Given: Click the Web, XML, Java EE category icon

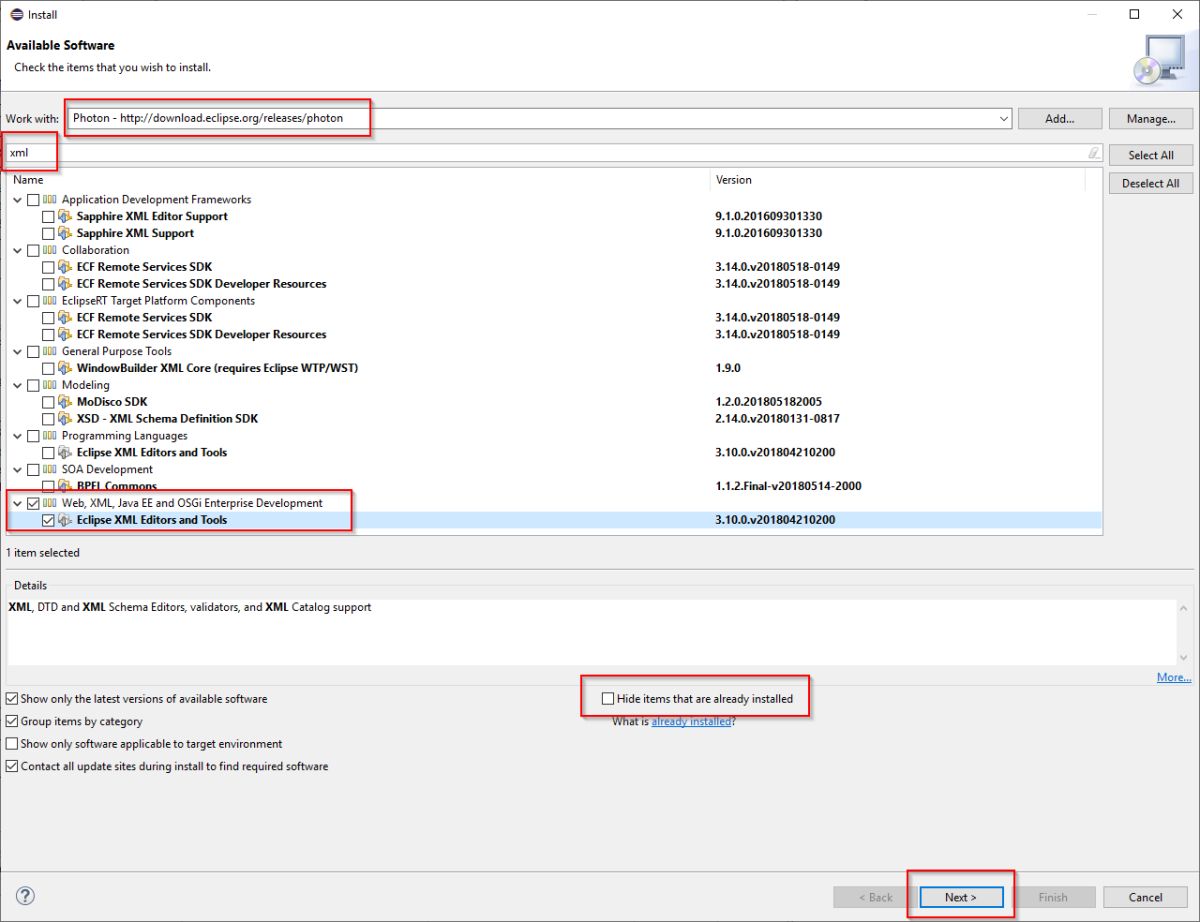Looking at the screenshot, I should tap(50, 503).
